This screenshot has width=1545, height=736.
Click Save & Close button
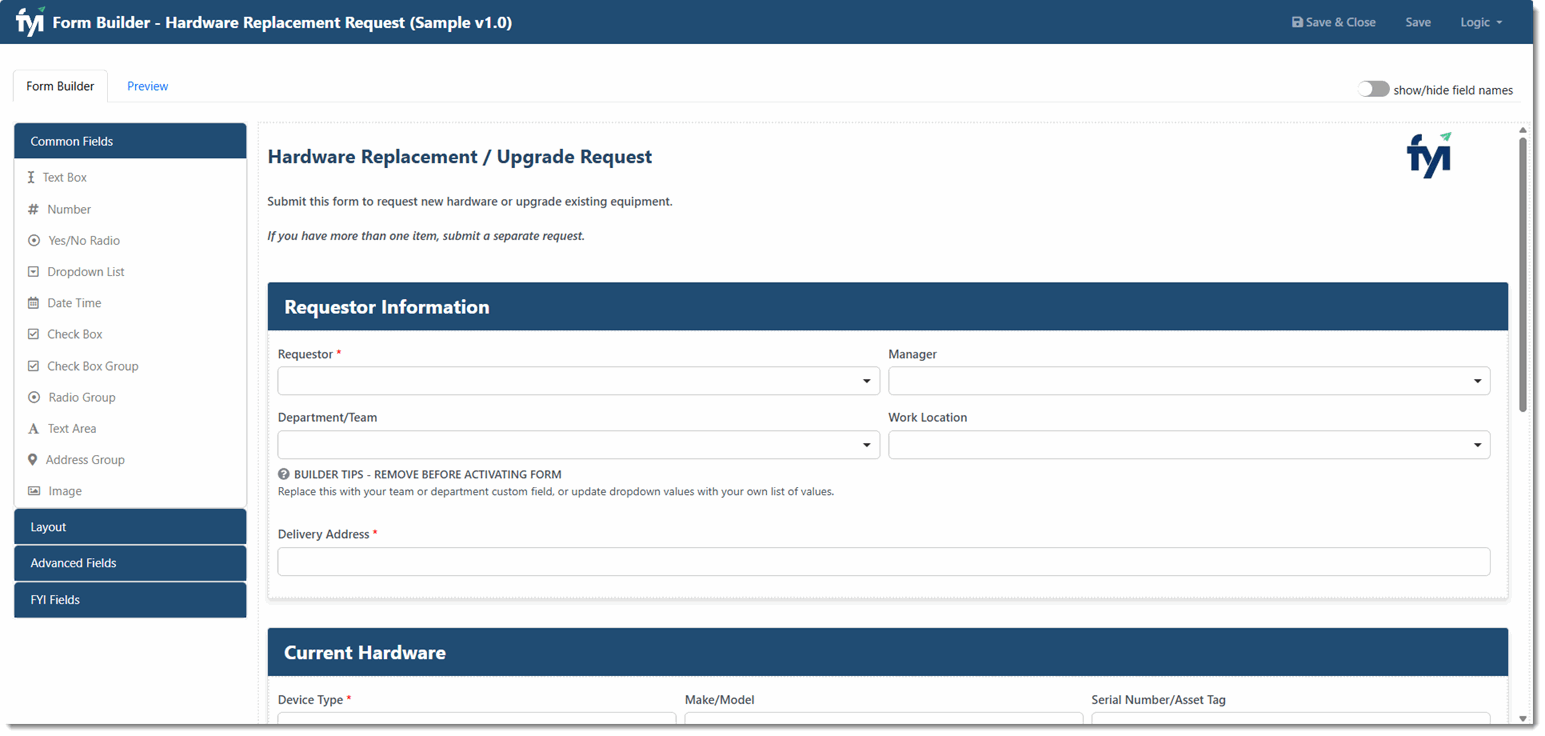pos(1333,22)
